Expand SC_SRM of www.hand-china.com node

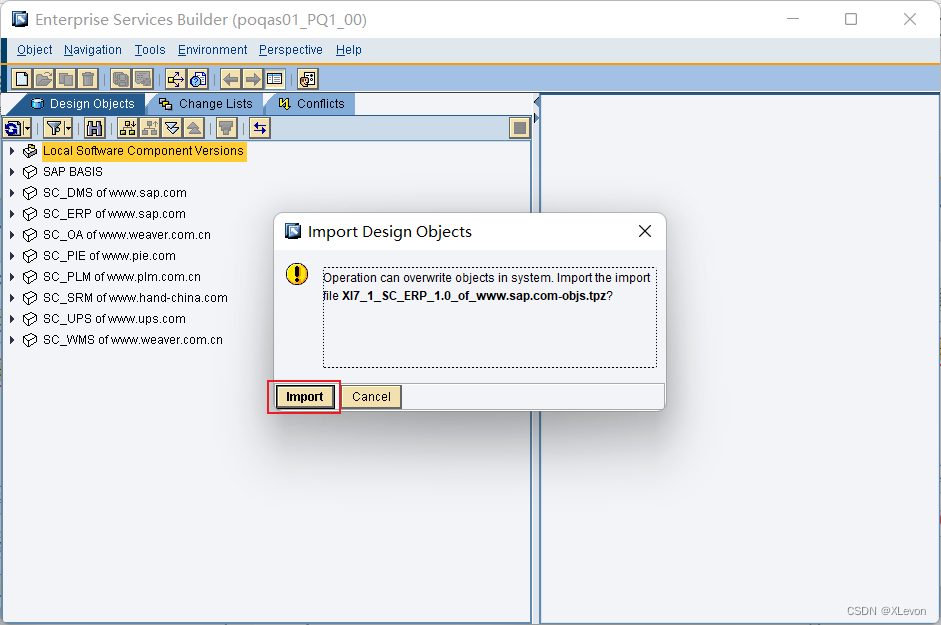(x=12, y=298)
